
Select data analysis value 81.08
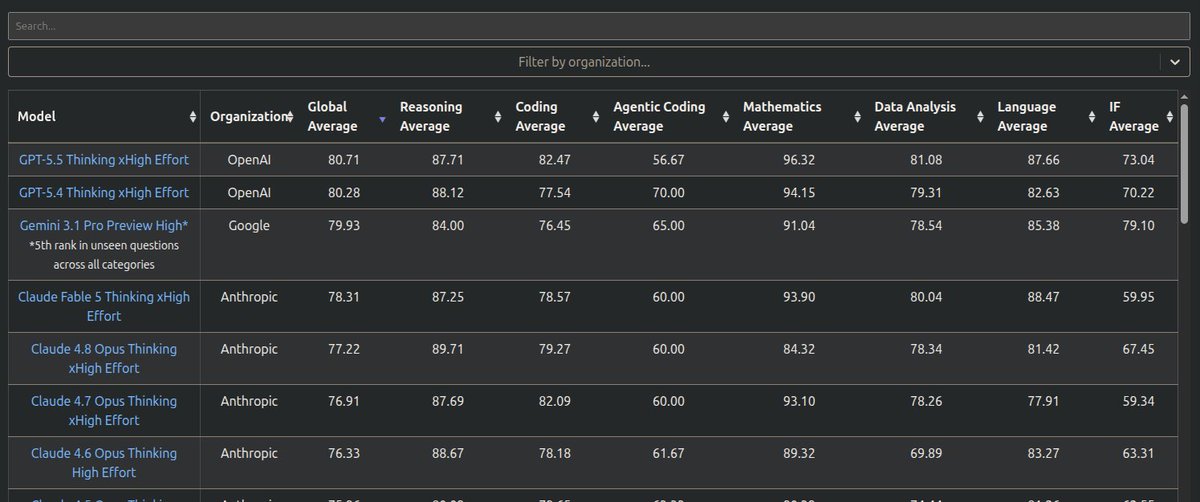[x=928, y=160]
